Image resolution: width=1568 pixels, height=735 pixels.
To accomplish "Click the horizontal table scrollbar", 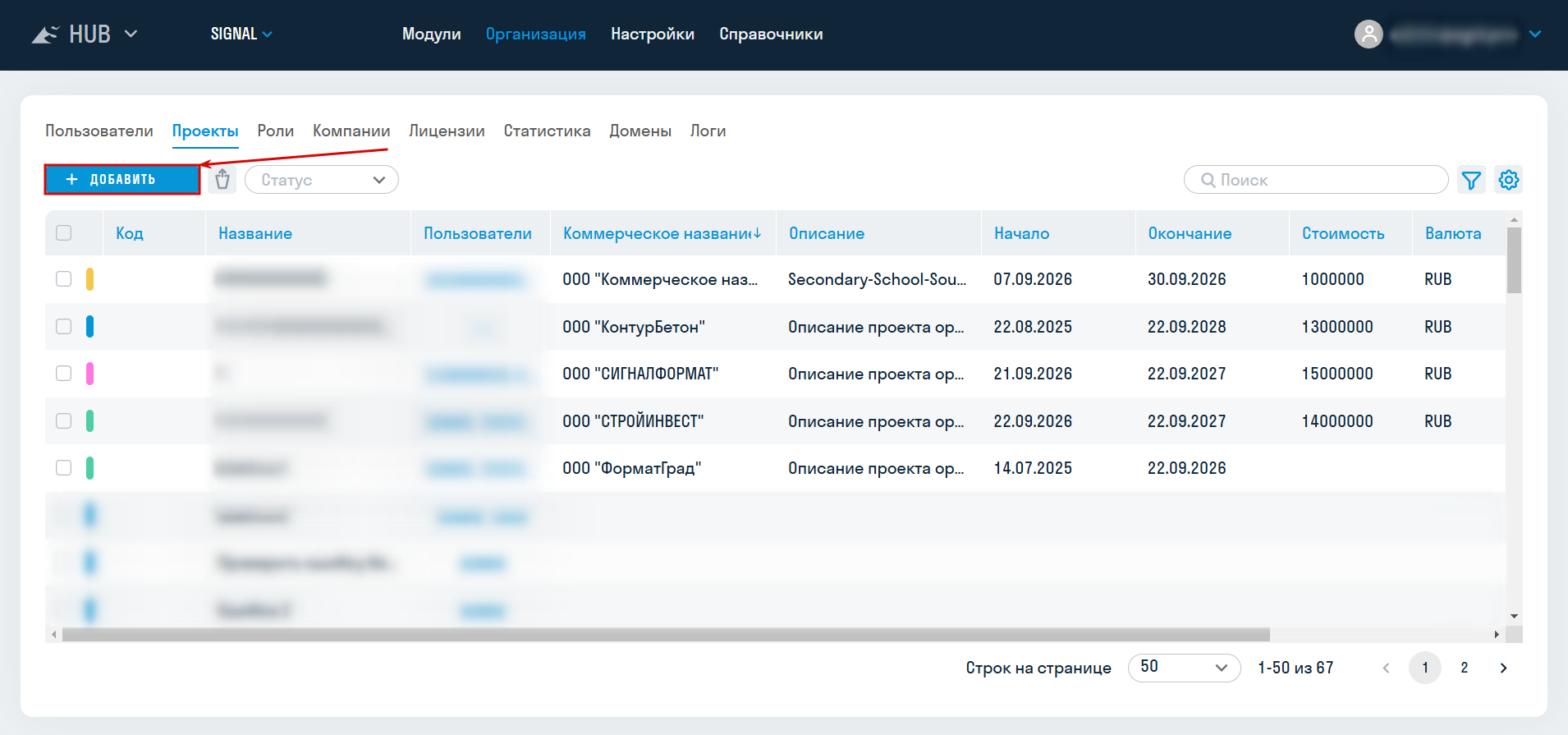I will click(x=666, y=635).
